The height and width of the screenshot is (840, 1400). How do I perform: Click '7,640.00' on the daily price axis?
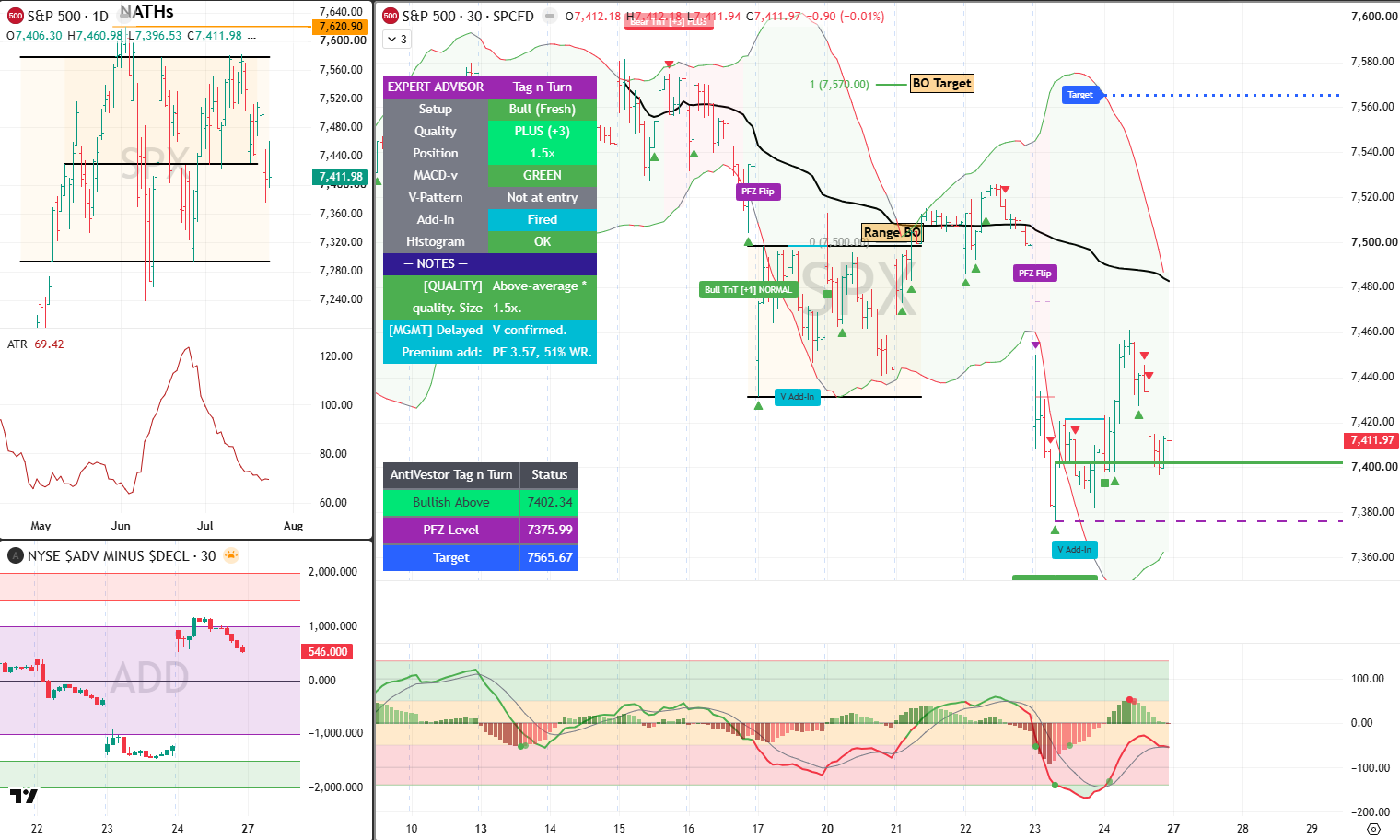tap(341, 12)
